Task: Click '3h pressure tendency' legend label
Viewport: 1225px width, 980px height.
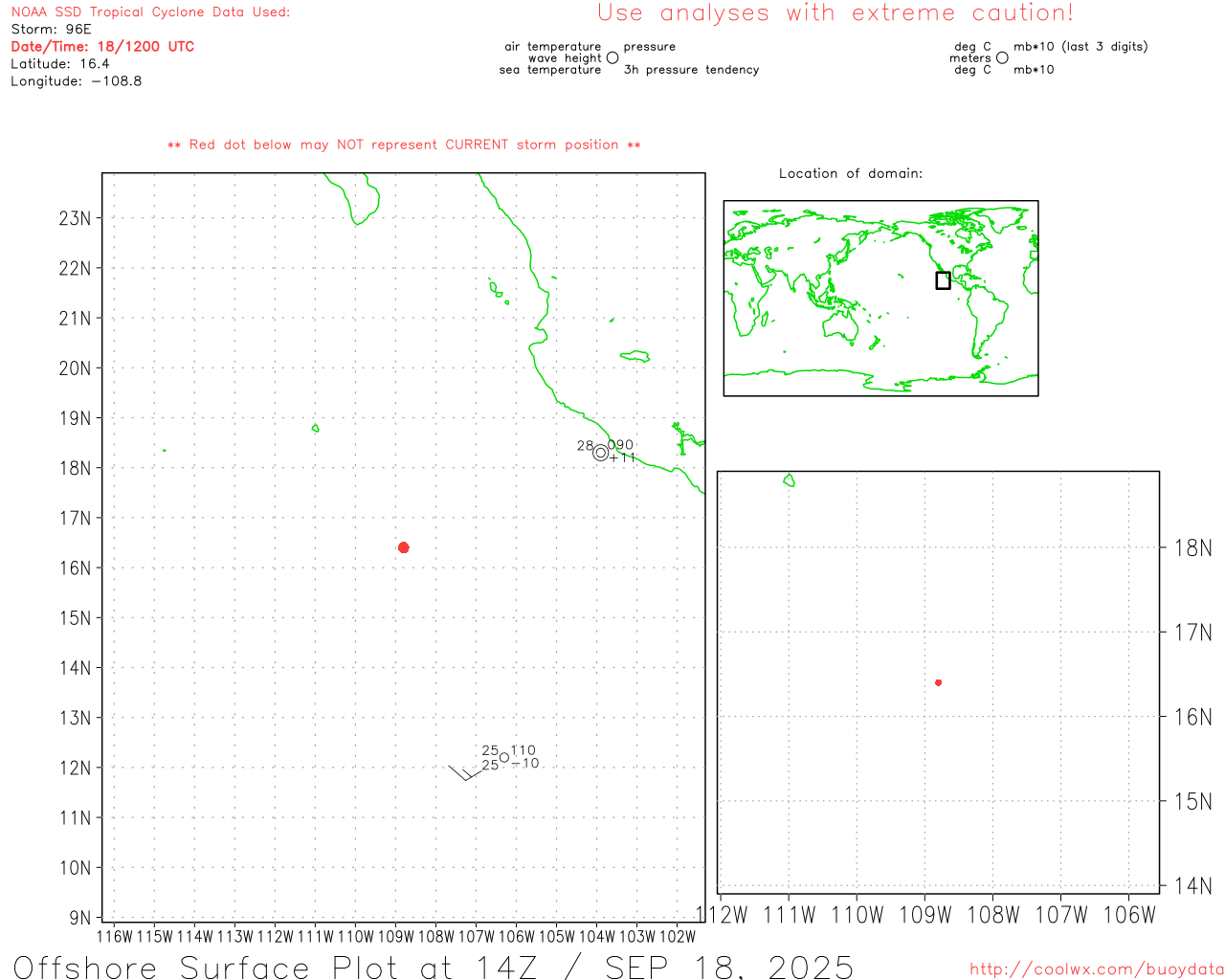Action: pos(691,70)
